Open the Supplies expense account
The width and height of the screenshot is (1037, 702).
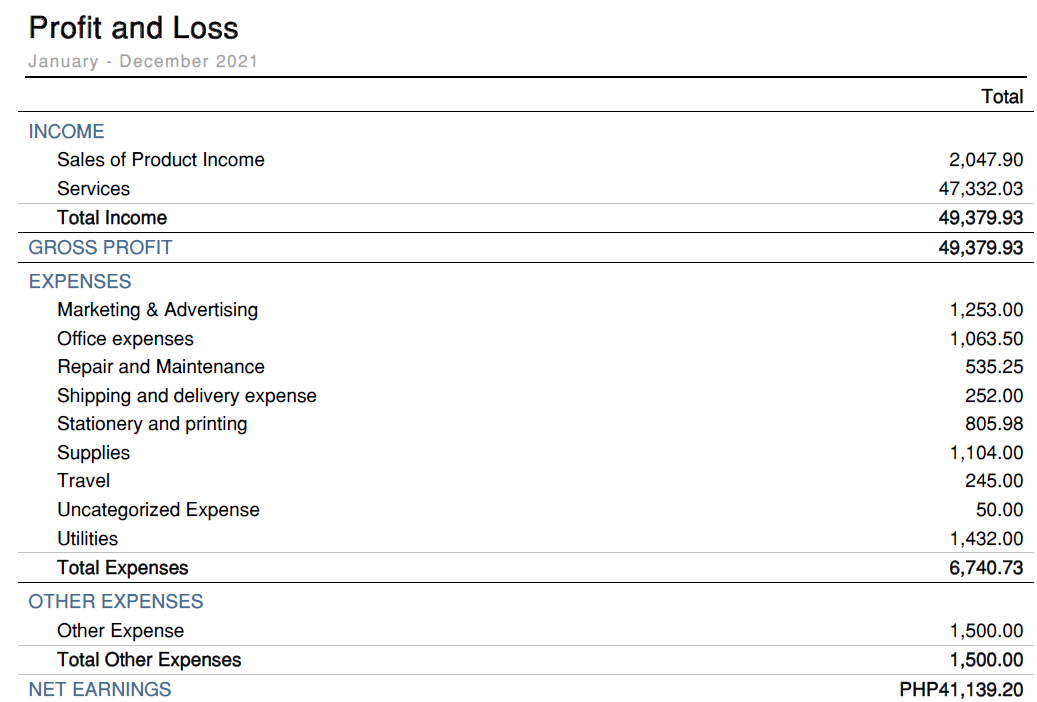tap(93, 453)
